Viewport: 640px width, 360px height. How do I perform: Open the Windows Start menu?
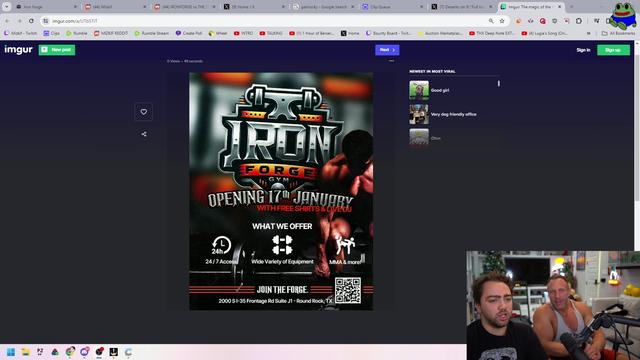coord(11,352)
